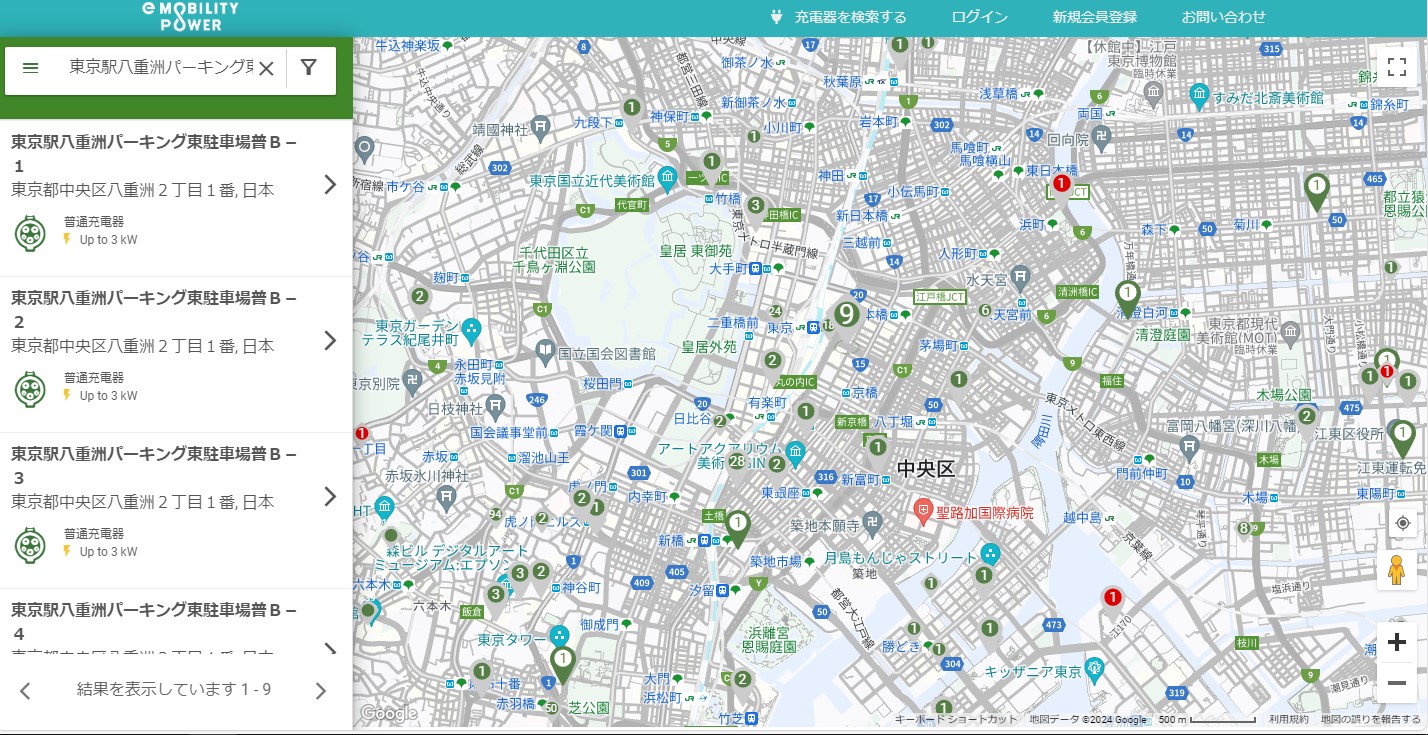Screen dimensions: 1428x735
Task: Click the green cluster marker numbered 9
Action: pos(848,314)
